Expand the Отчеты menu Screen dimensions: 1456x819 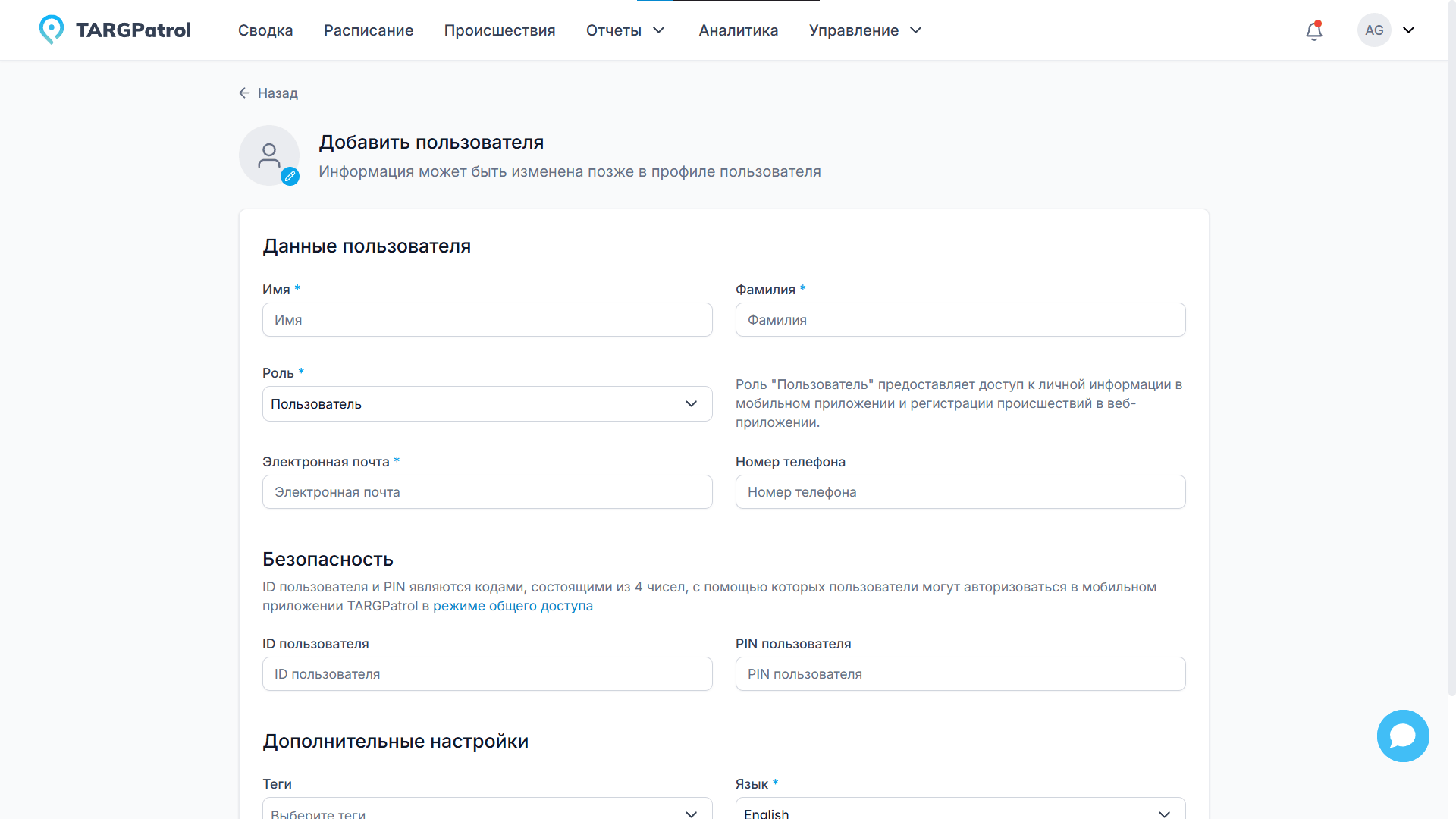click(625, 30)
